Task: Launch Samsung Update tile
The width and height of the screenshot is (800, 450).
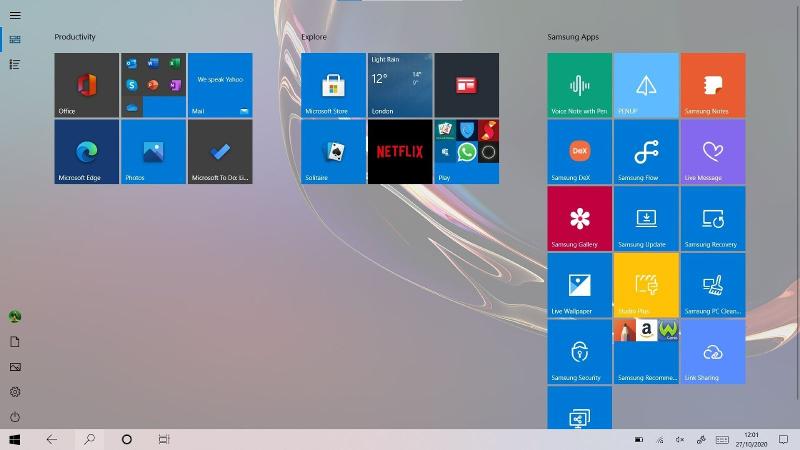Action: [646, 218]
